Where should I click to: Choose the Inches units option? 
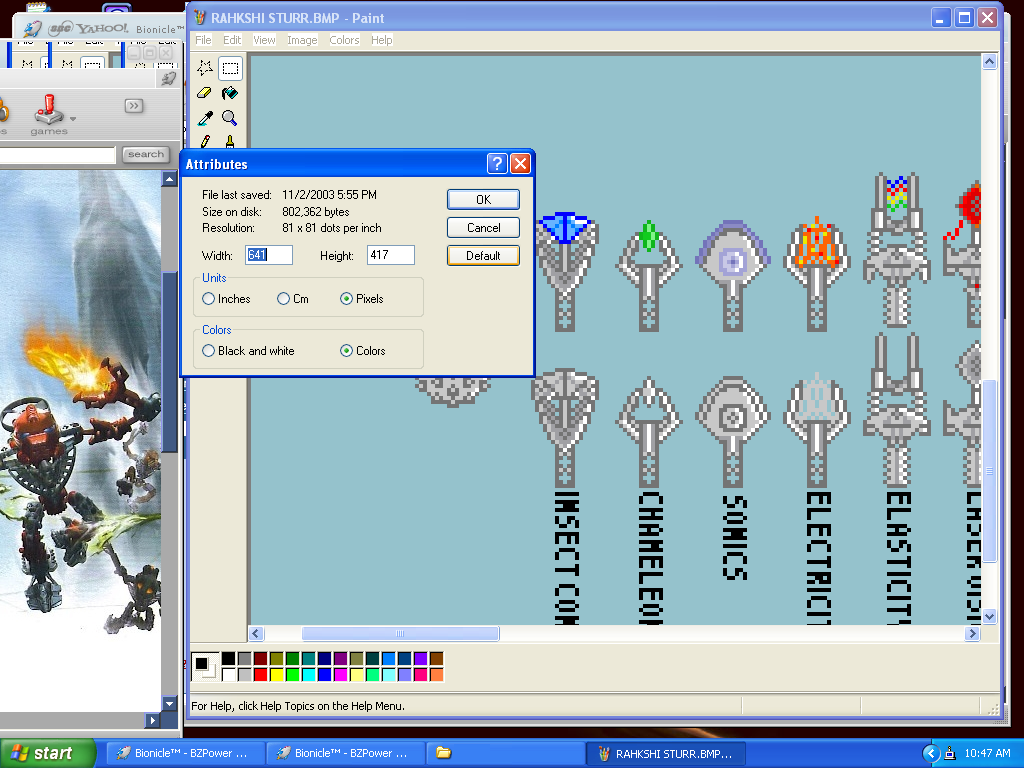[208, 298]
